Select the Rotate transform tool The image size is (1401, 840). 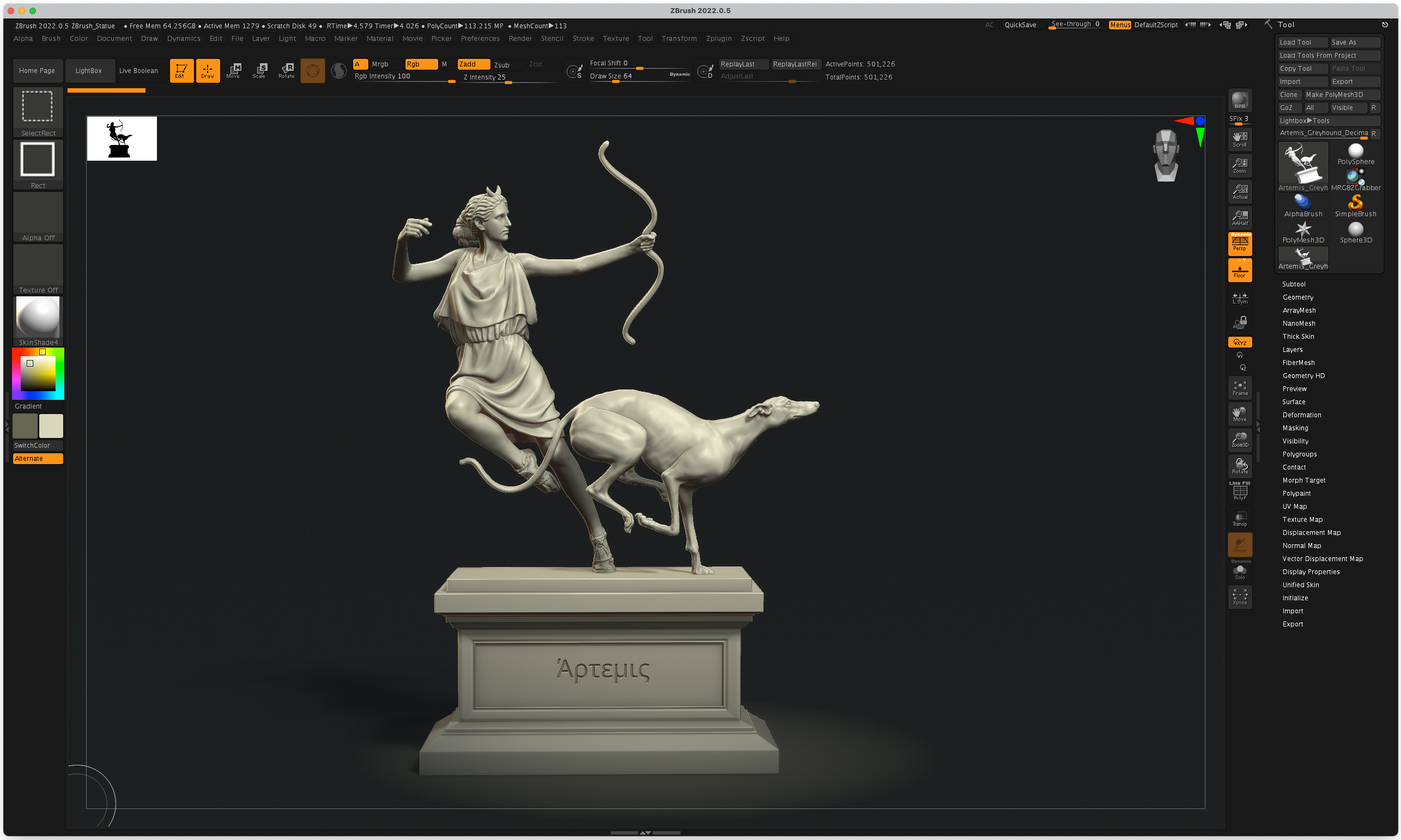[x=287, y=70]
